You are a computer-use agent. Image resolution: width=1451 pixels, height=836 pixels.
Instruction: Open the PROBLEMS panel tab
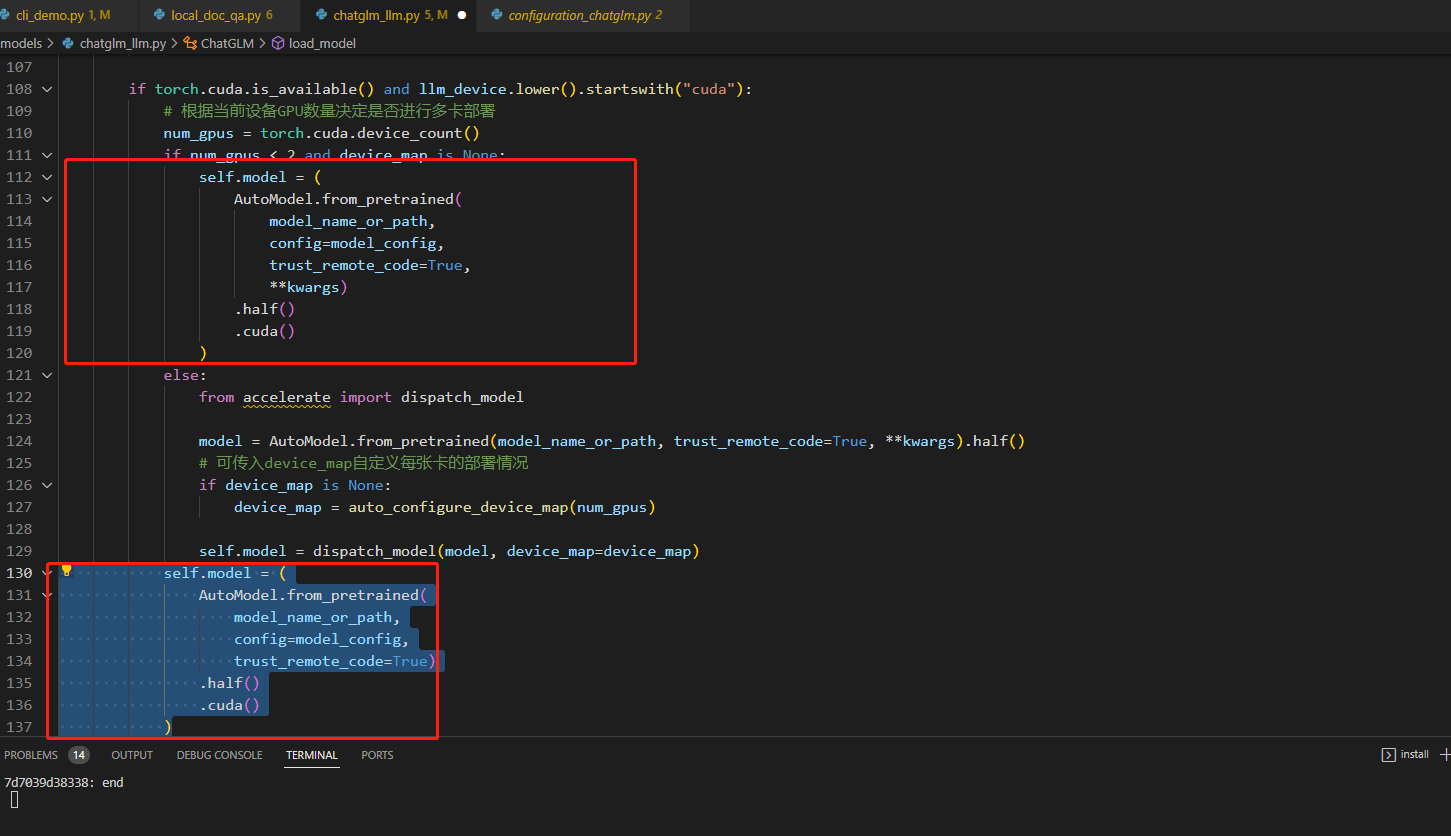coord(31,755)
